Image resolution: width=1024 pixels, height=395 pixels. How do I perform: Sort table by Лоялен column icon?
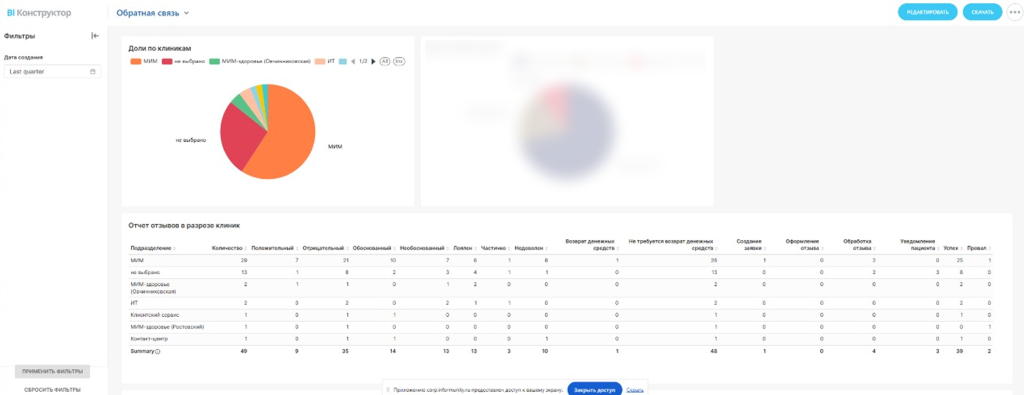(x=475, y=249)
